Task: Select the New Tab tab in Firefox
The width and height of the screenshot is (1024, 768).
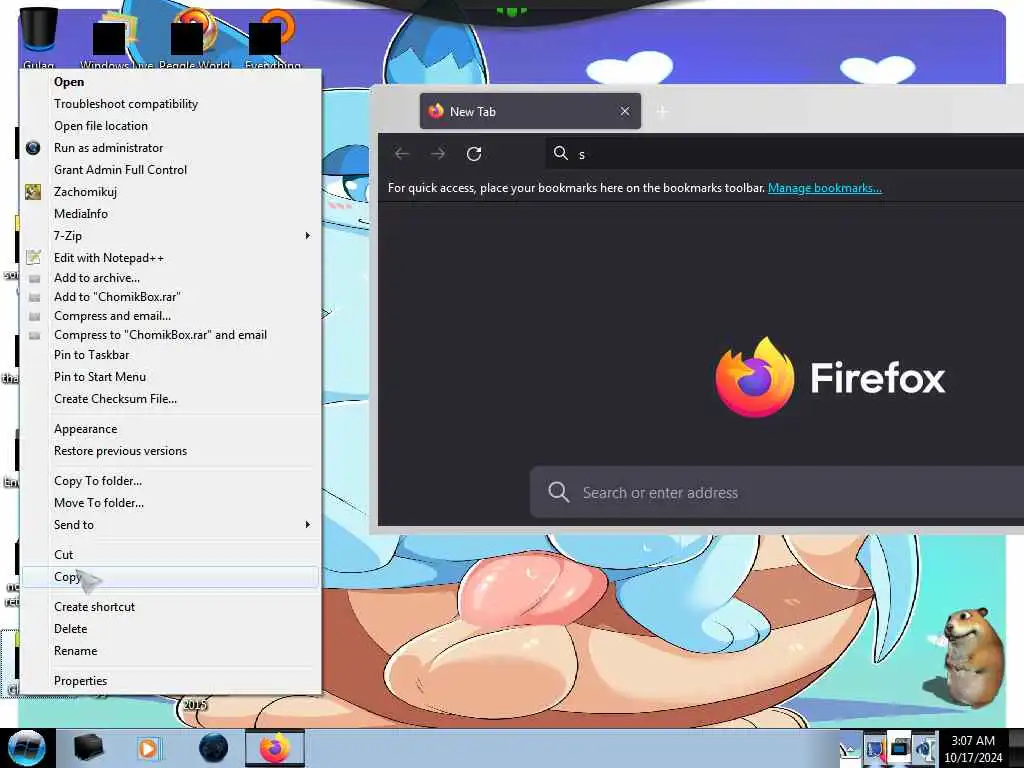Action: (530, 111)
